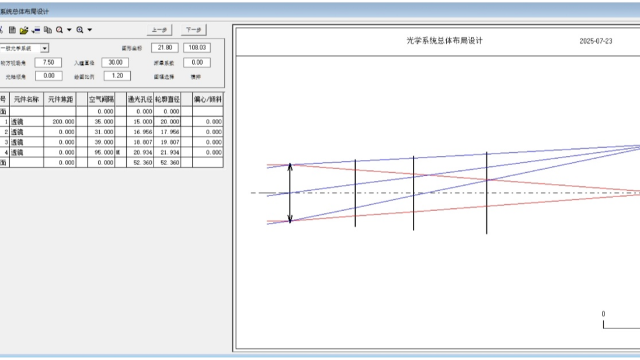This screenshot has height=360, width=640.
Task: Click the copy pages icon
Action: 48,30
